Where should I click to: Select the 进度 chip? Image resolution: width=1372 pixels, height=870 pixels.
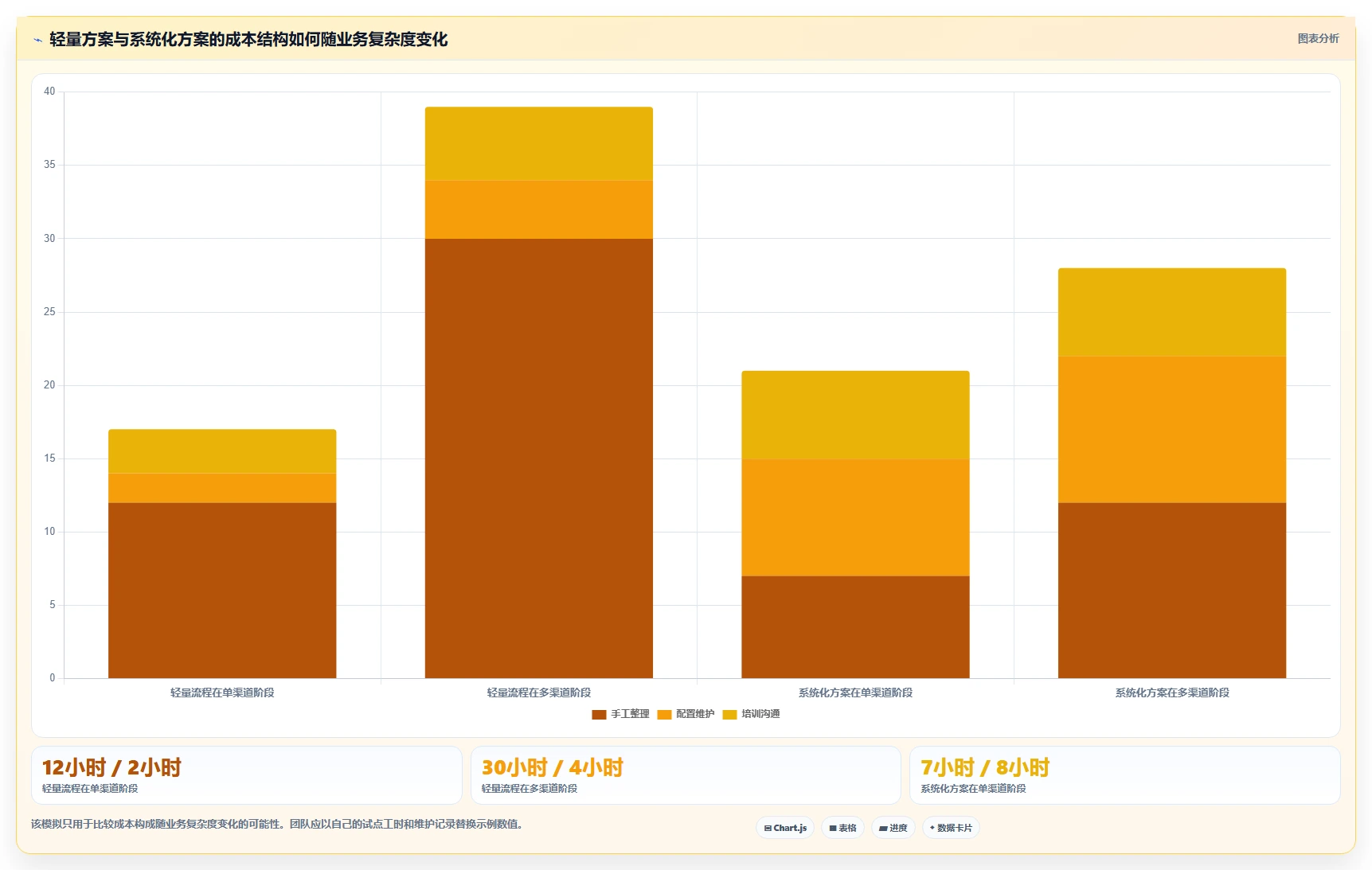pos(893,828)
